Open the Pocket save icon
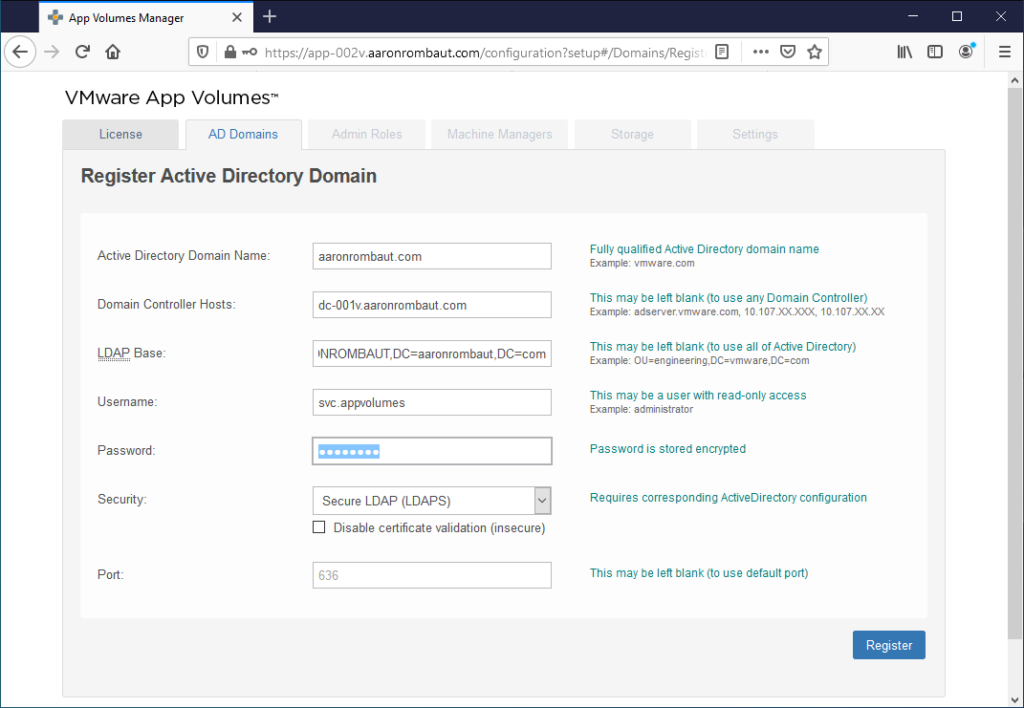Viewport: 1024px width, 708px height. pos(788,52)
